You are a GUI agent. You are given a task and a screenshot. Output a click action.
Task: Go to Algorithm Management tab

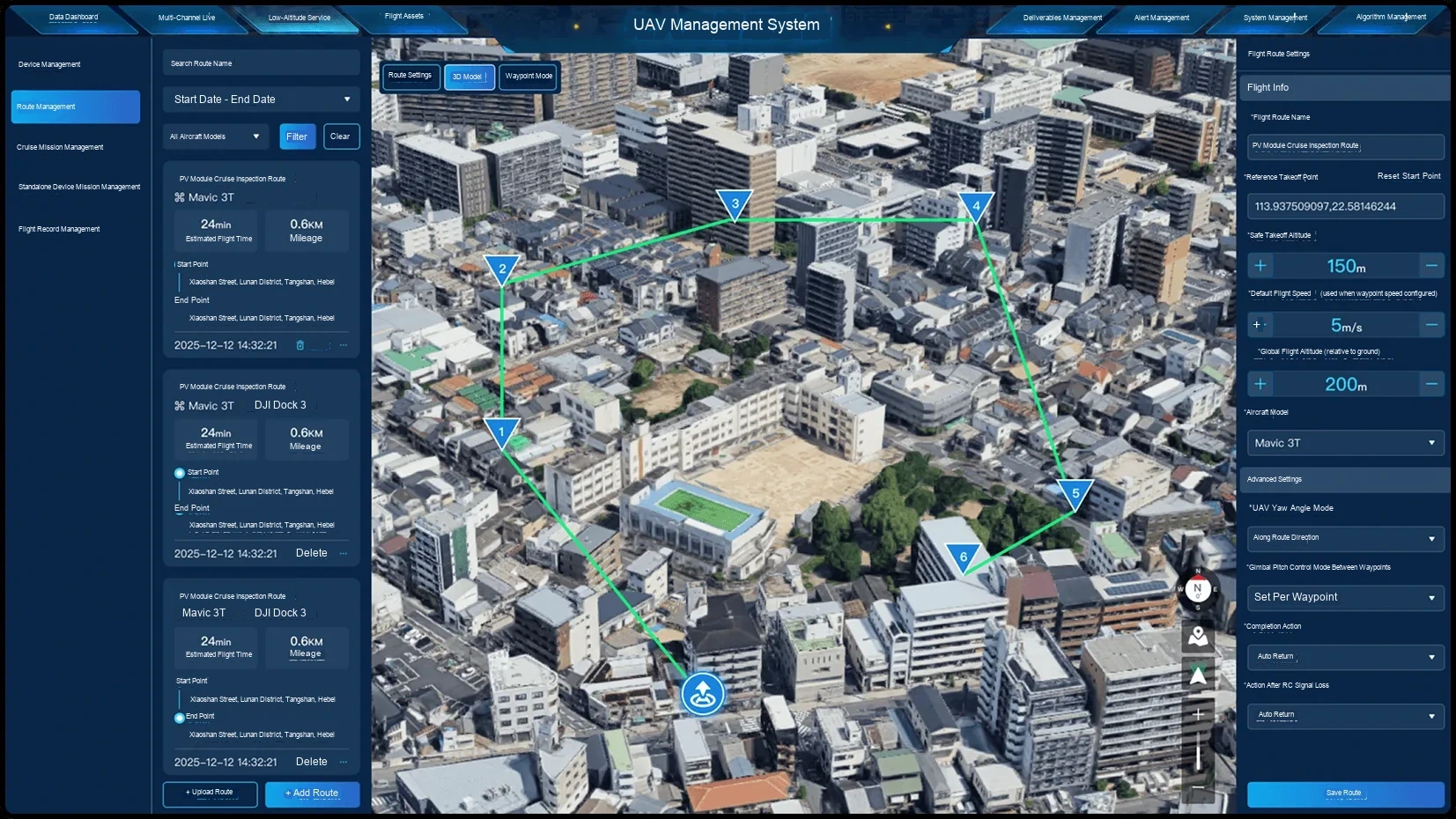point(1391,17)
